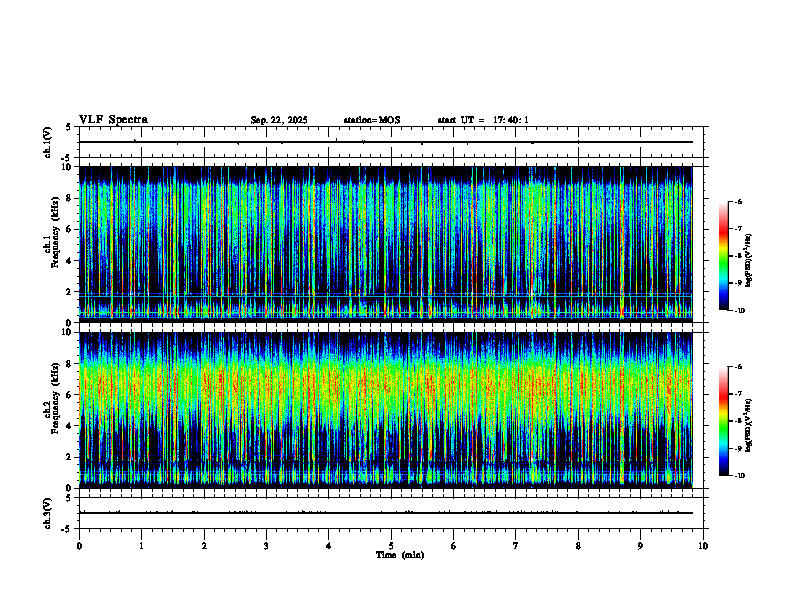Click the ch.1 colorbar log(PSD) label
Viewport: 792px width, 612px height.
(x=748, y=261)
